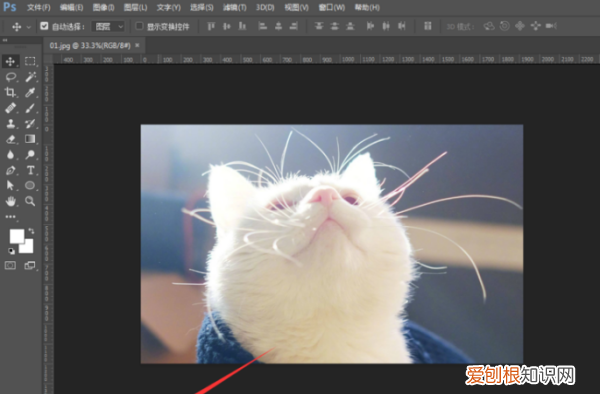Select the Ellipse shape tool
The height and width of the screenshot is (394, 600).
pyautogui.click(x=30, y=186)
